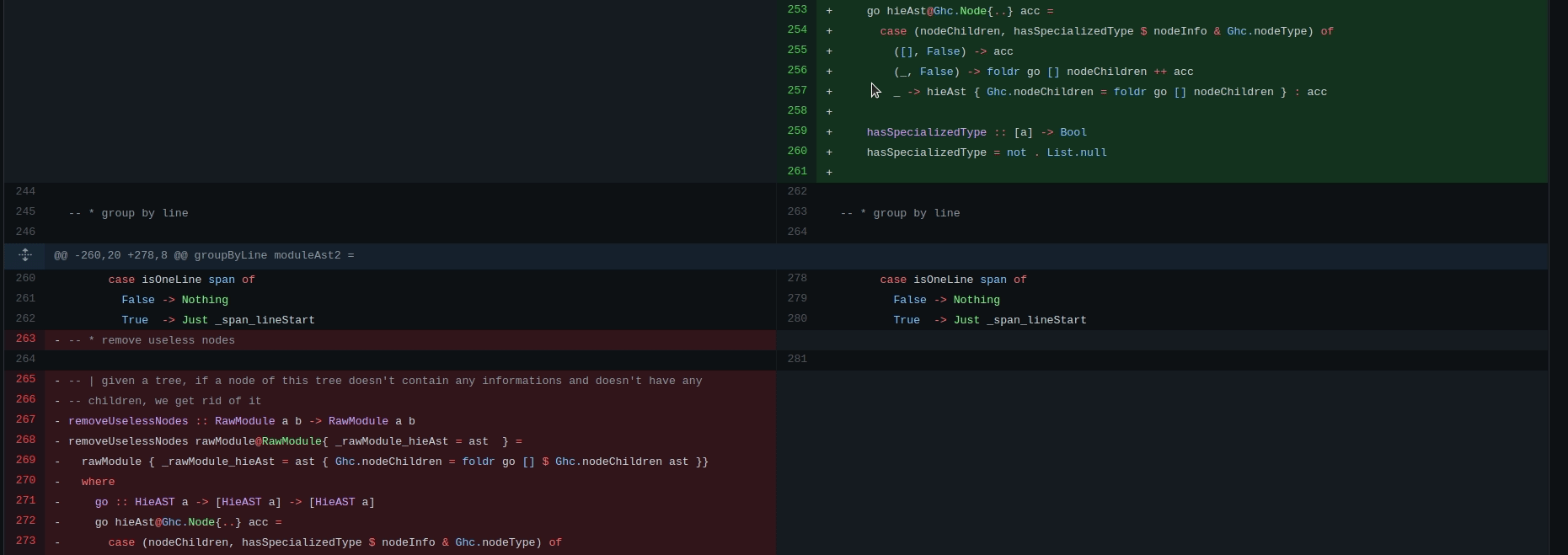Image resolution: width=1568 pixels, height=555 pixels.
Task: Select added line number 255
Action: pos(796,51)
